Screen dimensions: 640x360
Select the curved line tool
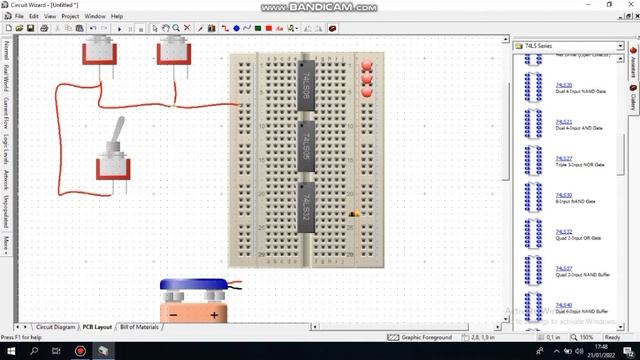(x=247, y=28)
